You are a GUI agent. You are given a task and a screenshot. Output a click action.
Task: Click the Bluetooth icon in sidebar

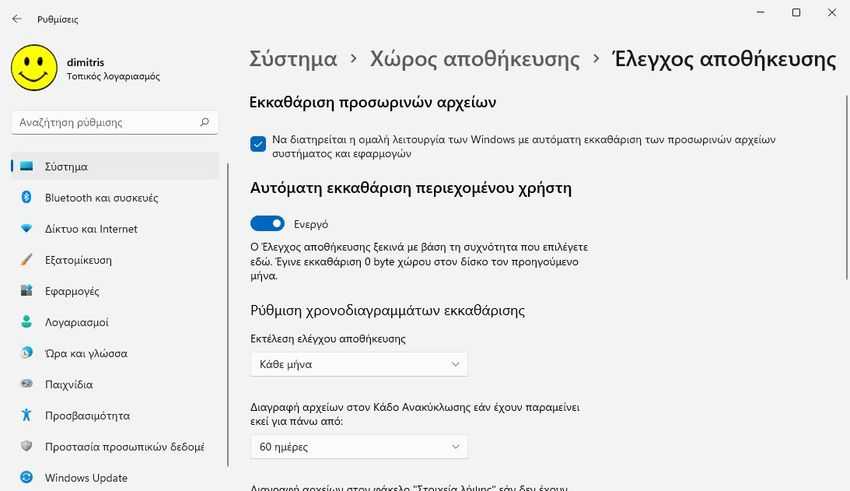[x=26, y=197]
